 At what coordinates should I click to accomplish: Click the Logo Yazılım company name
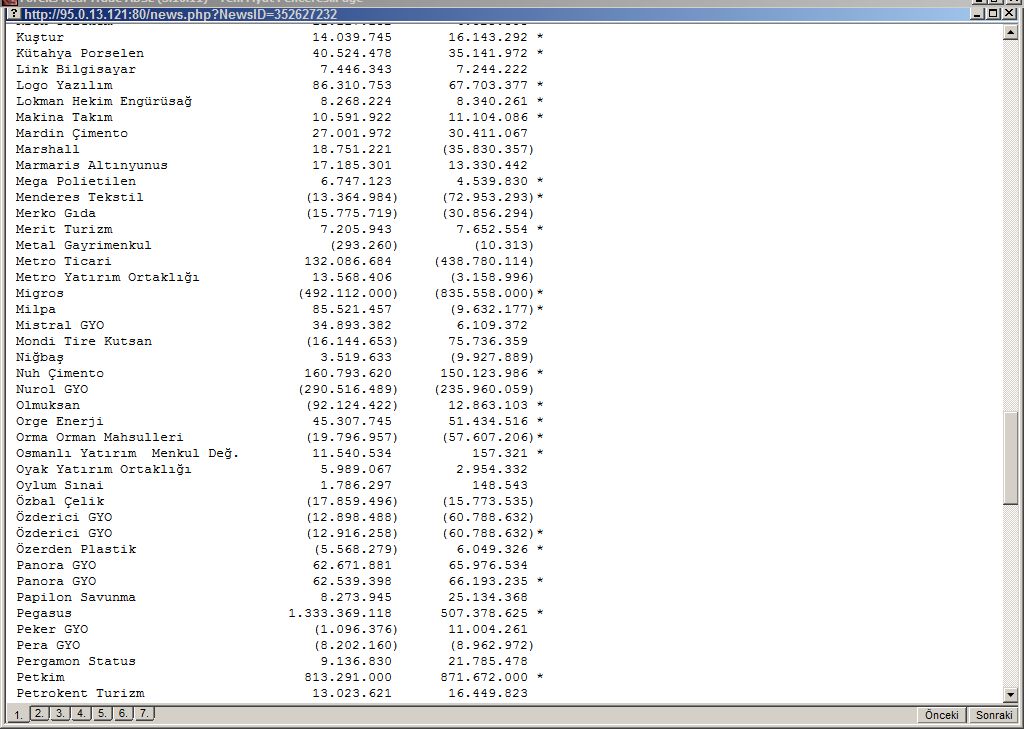pyautogui.click(x=64, y=85)
